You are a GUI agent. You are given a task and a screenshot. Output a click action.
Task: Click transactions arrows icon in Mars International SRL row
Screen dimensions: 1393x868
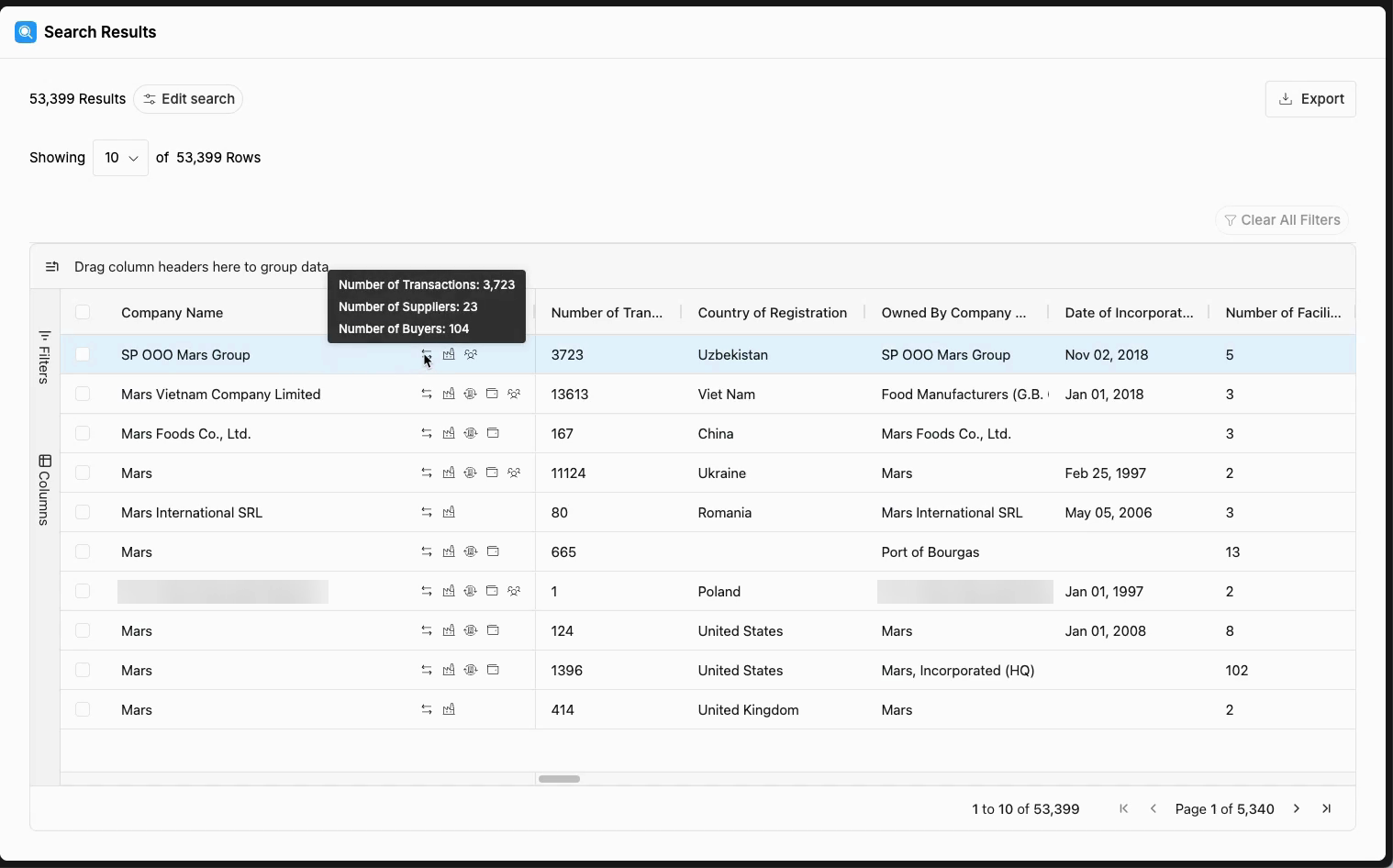(427, 512)
